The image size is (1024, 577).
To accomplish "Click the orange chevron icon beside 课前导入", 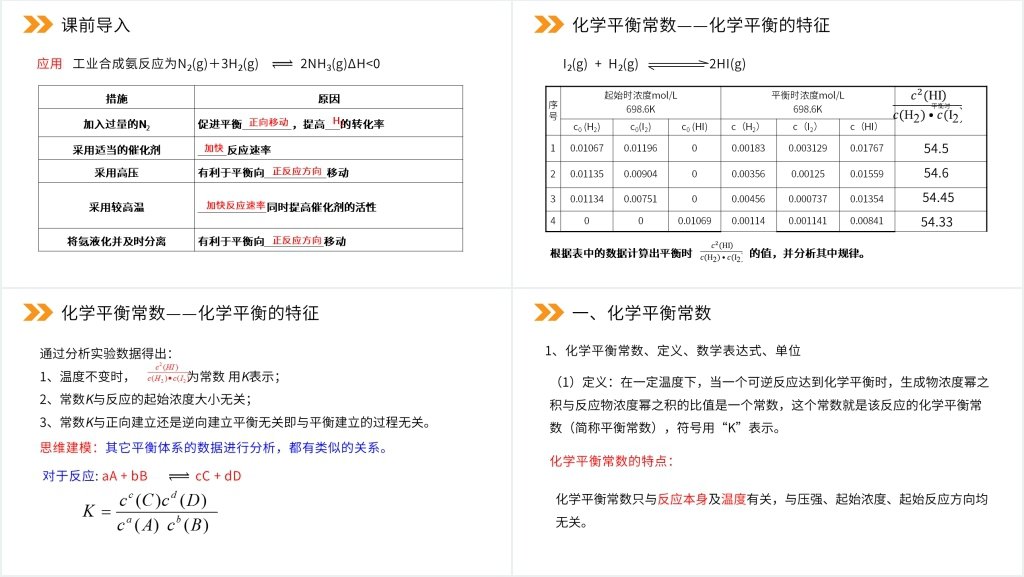I will 38,25.
